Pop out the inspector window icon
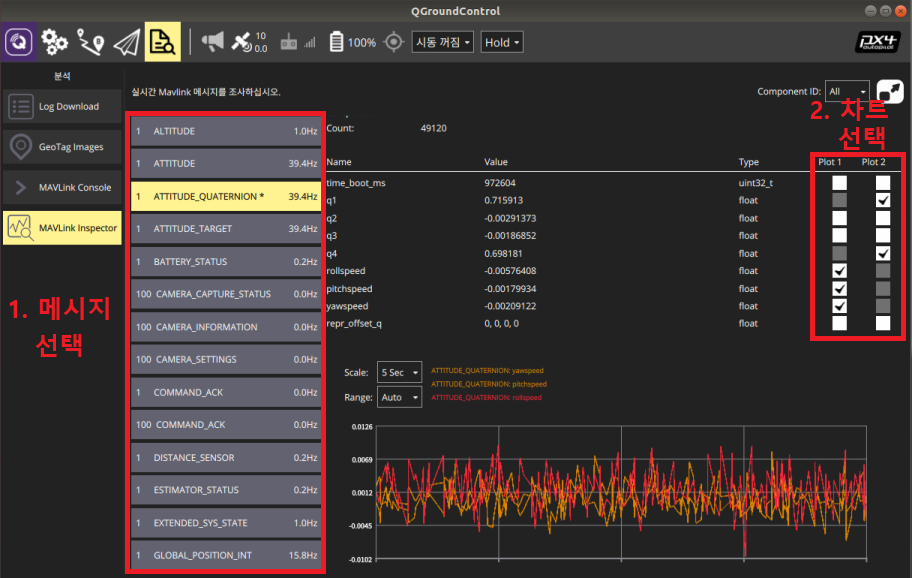The height and width of the screenshot is (578, 912). (890, 92)
